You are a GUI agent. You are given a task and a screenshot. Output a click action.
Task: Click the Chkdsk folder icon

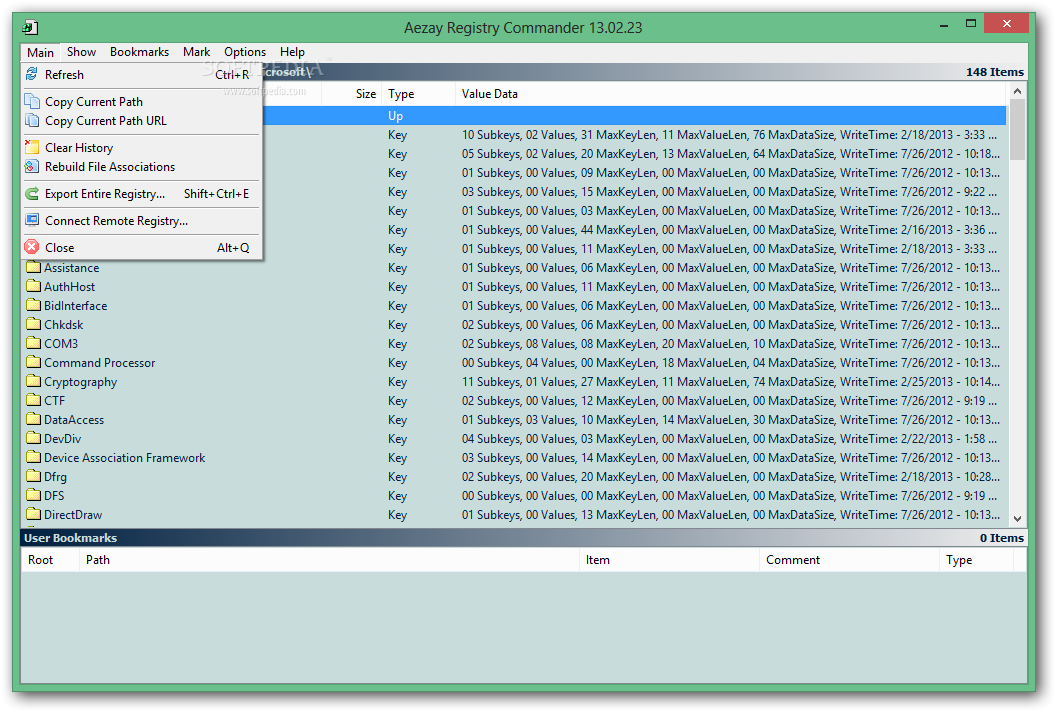pyautogui.click(x=34, y=324)
